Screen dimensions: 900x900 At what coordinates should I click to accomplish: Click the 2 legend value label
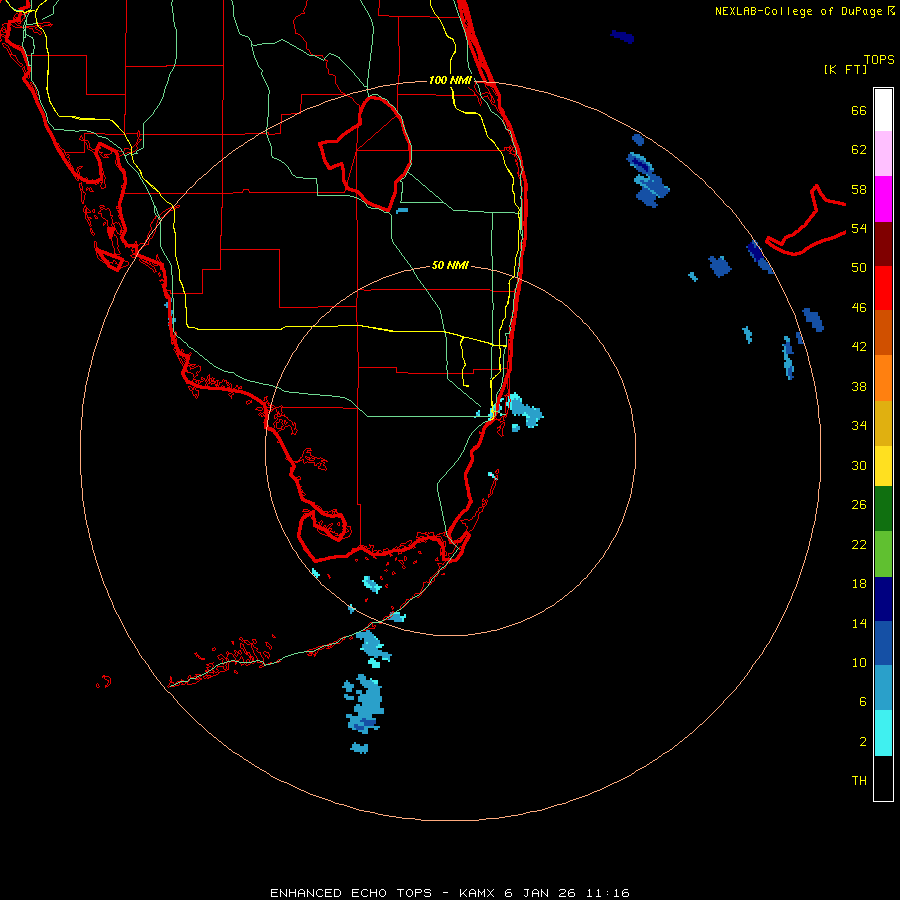(x=863, y=742)
